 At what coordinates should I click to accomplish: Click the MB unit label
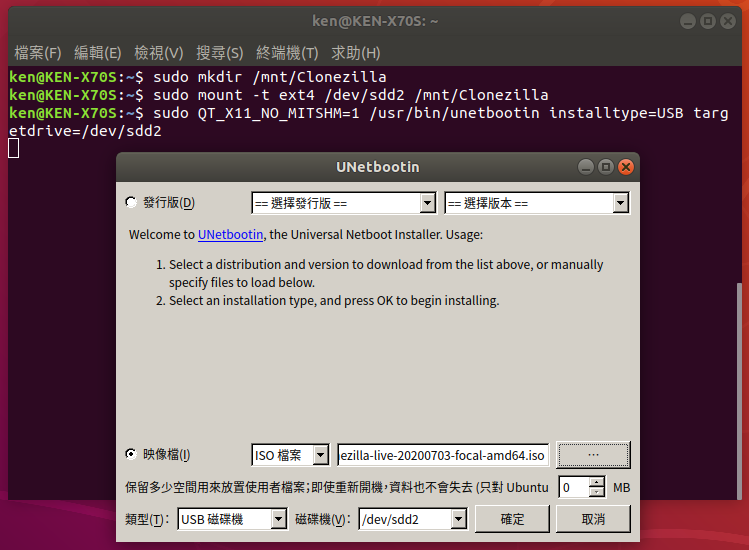(621, 487)
